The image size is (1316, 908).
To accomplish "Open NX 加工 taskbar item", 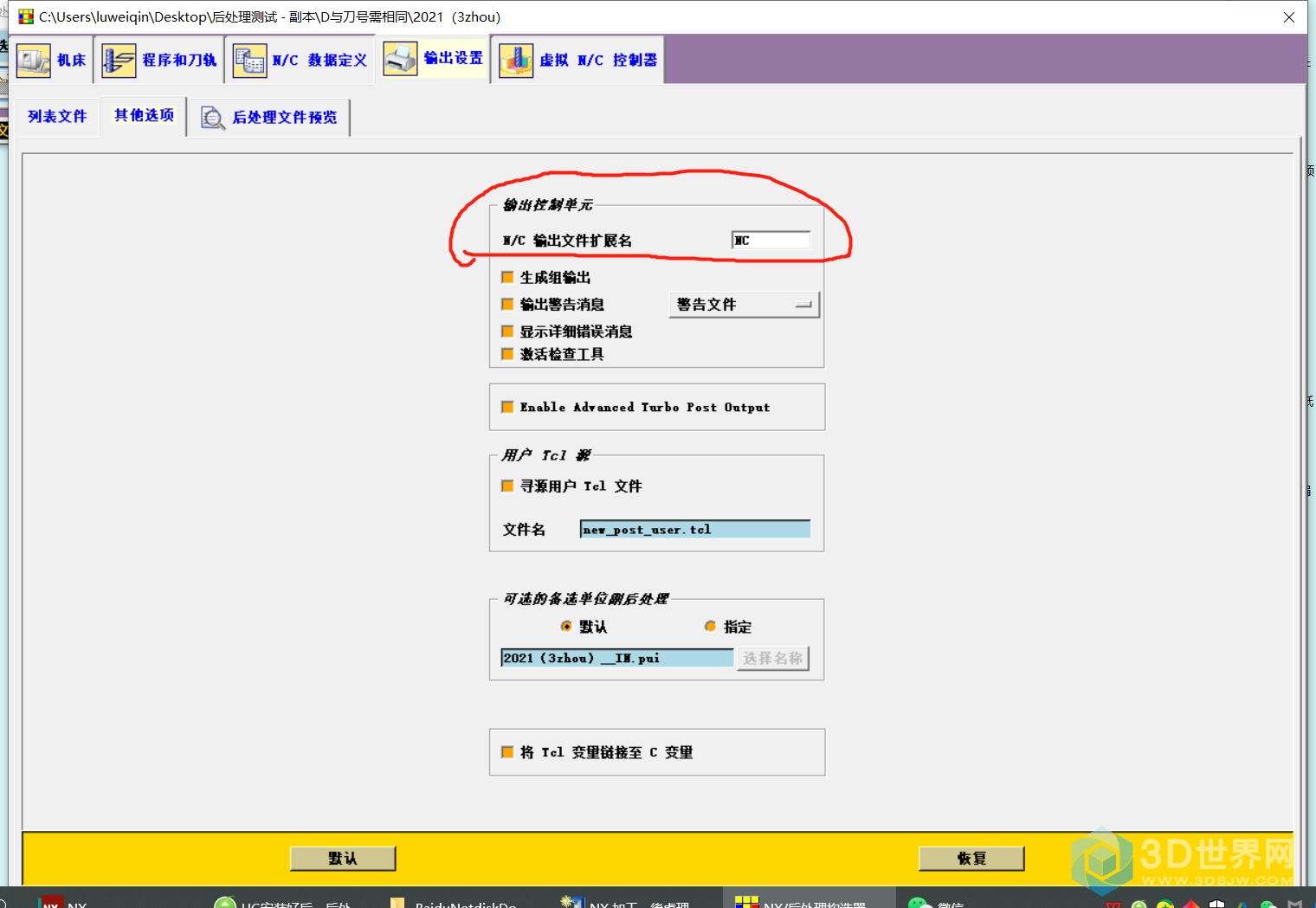I will click(x=626, y=902).
